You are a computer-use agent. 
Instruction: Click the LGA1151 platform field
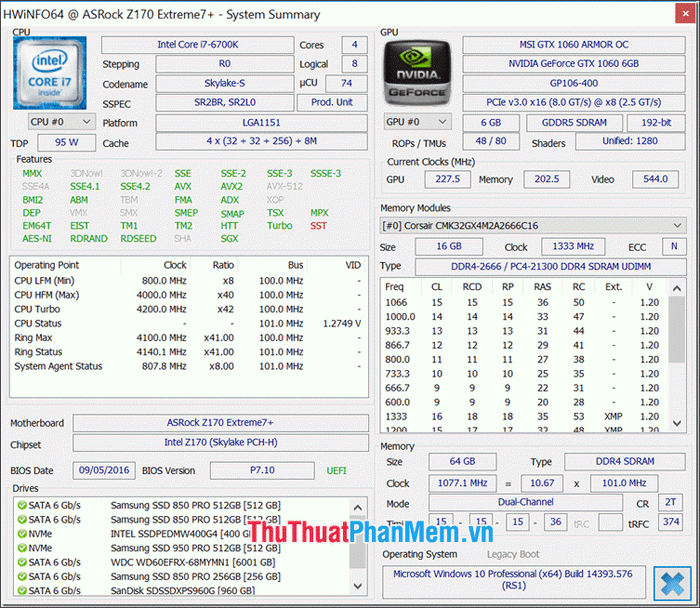262,123
